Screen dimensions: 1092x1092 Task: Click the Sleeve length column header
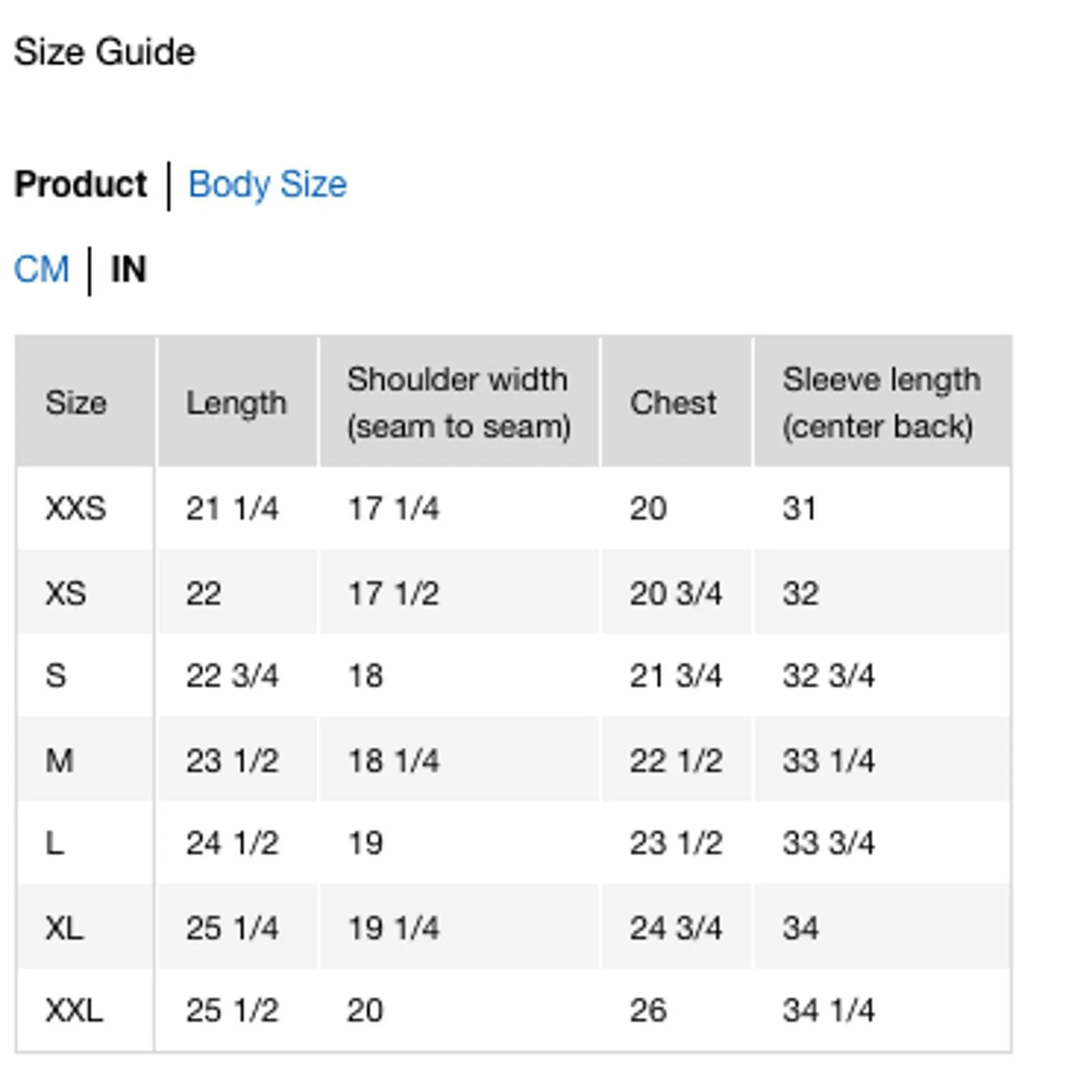[x=881, y=402]
